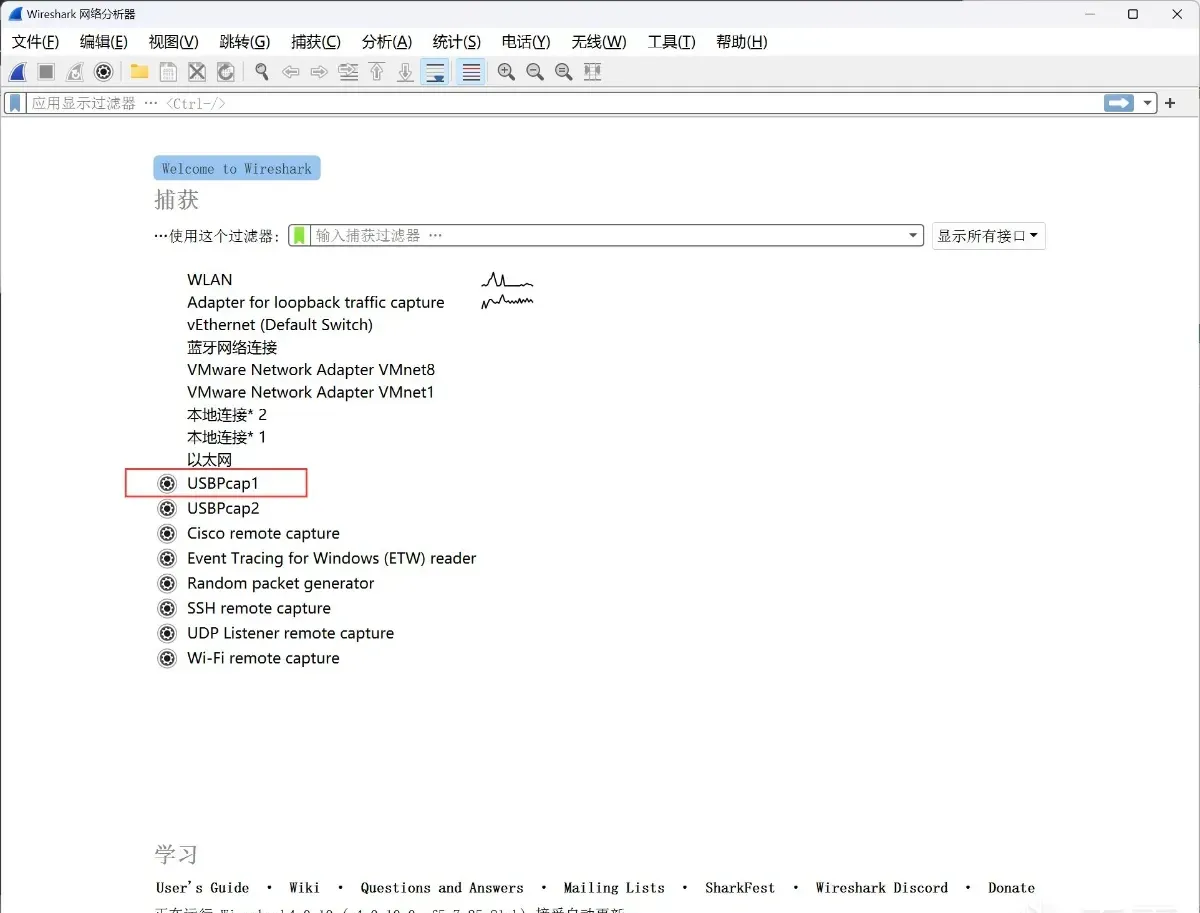
Task: Toggle auto-scroll during live capture icon
Action: point(435,72)
